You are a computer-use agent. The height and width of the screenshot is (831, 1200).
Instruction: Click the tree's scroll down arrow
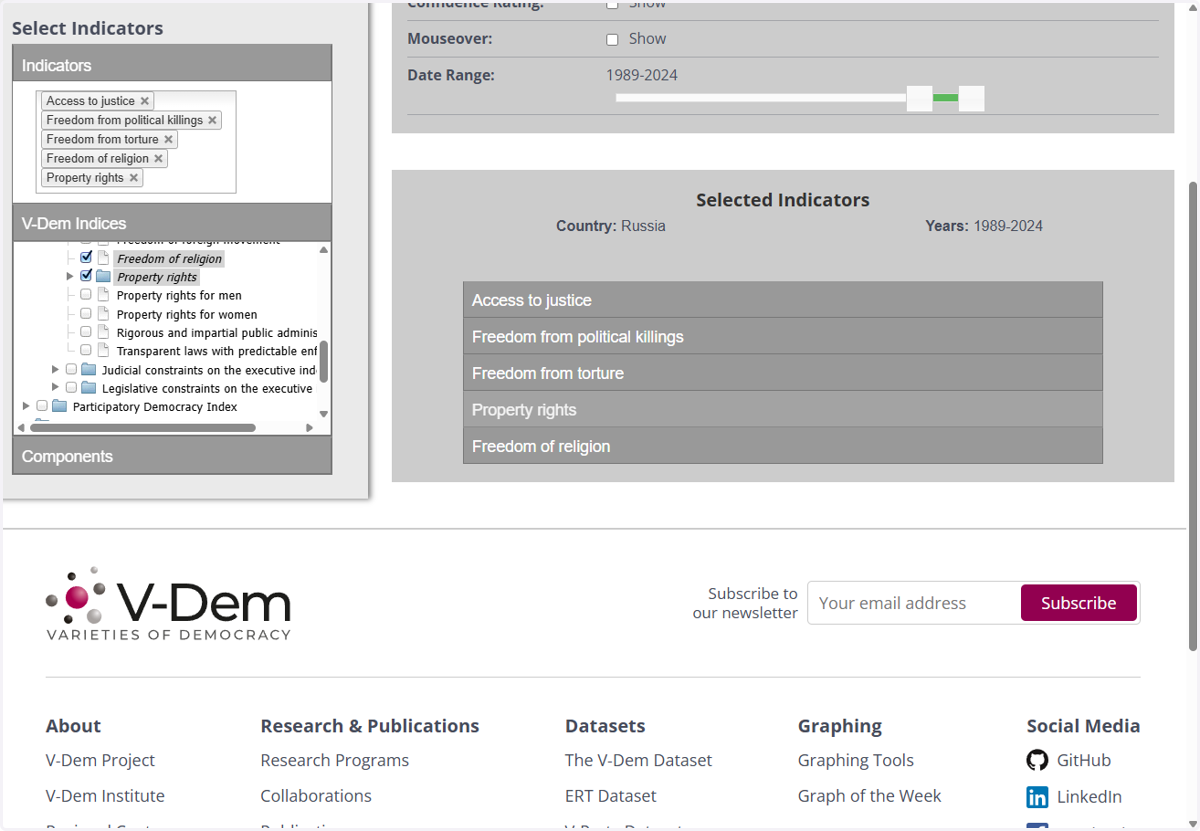(x=324, y=414)
